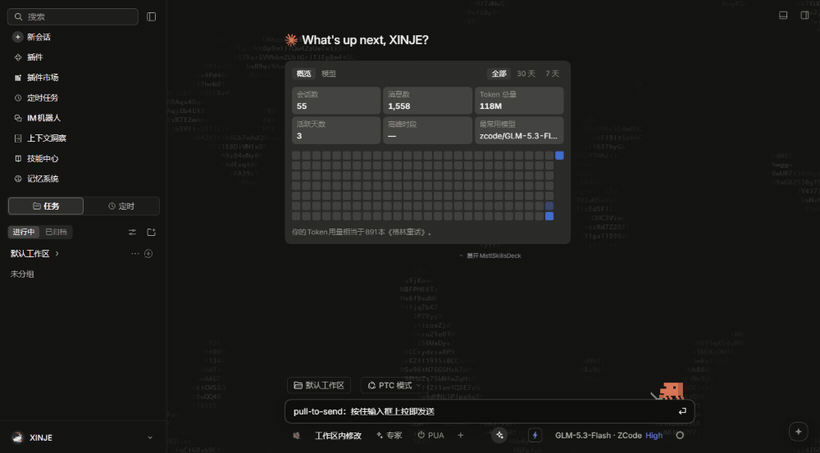The height and width of the screenshot is (453, 820).
Task: Toggle the bottom panel icon top-right
Action: pyautogui.click(x=783, y=15)
